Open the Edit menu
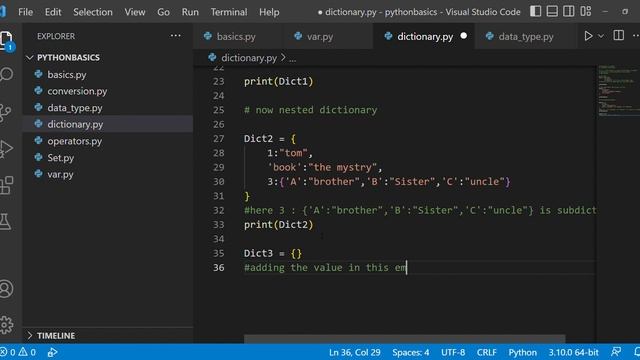The width and height of the screenshot is (640, 360). click(53, 12)
